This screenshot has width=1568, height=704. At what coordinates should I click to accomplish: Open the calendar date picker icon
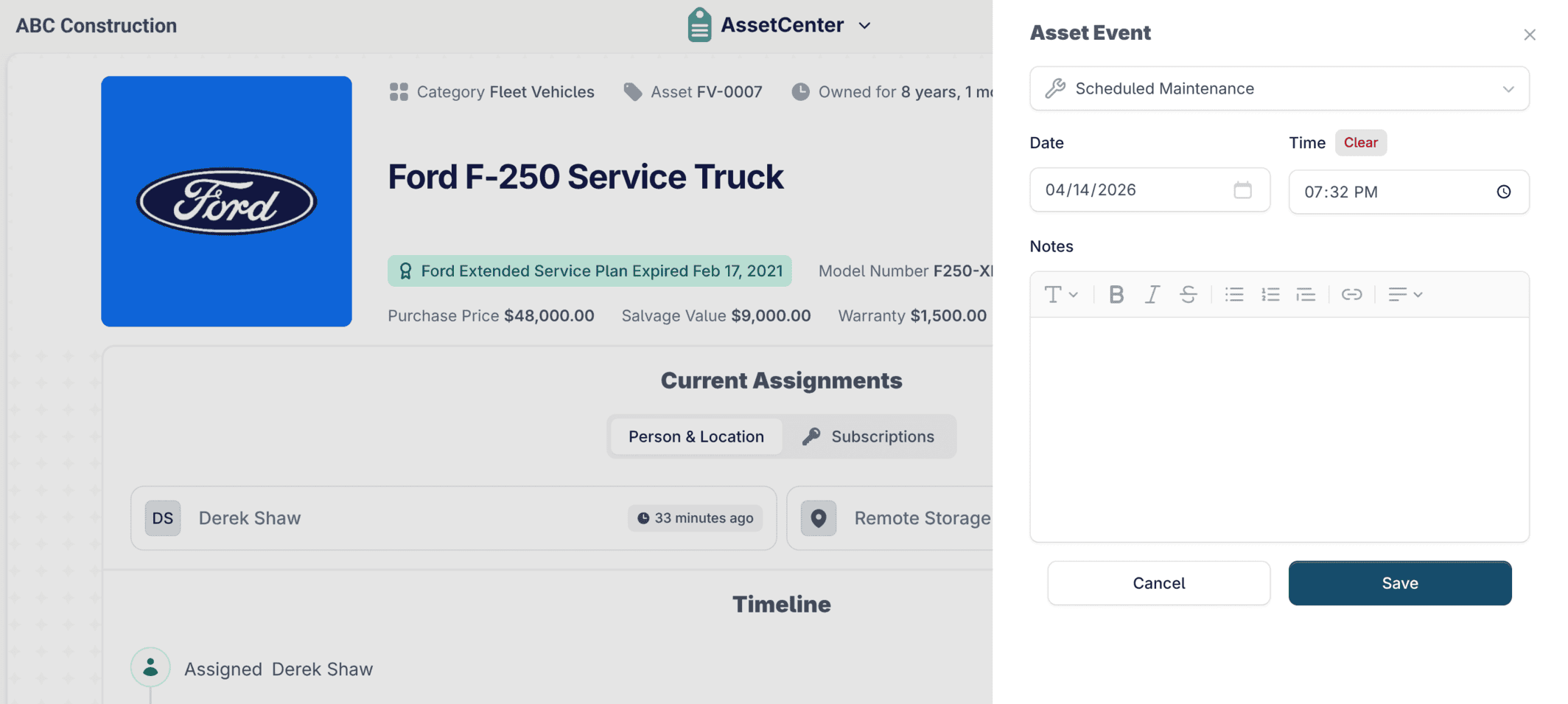click(x=1243, y=190)
